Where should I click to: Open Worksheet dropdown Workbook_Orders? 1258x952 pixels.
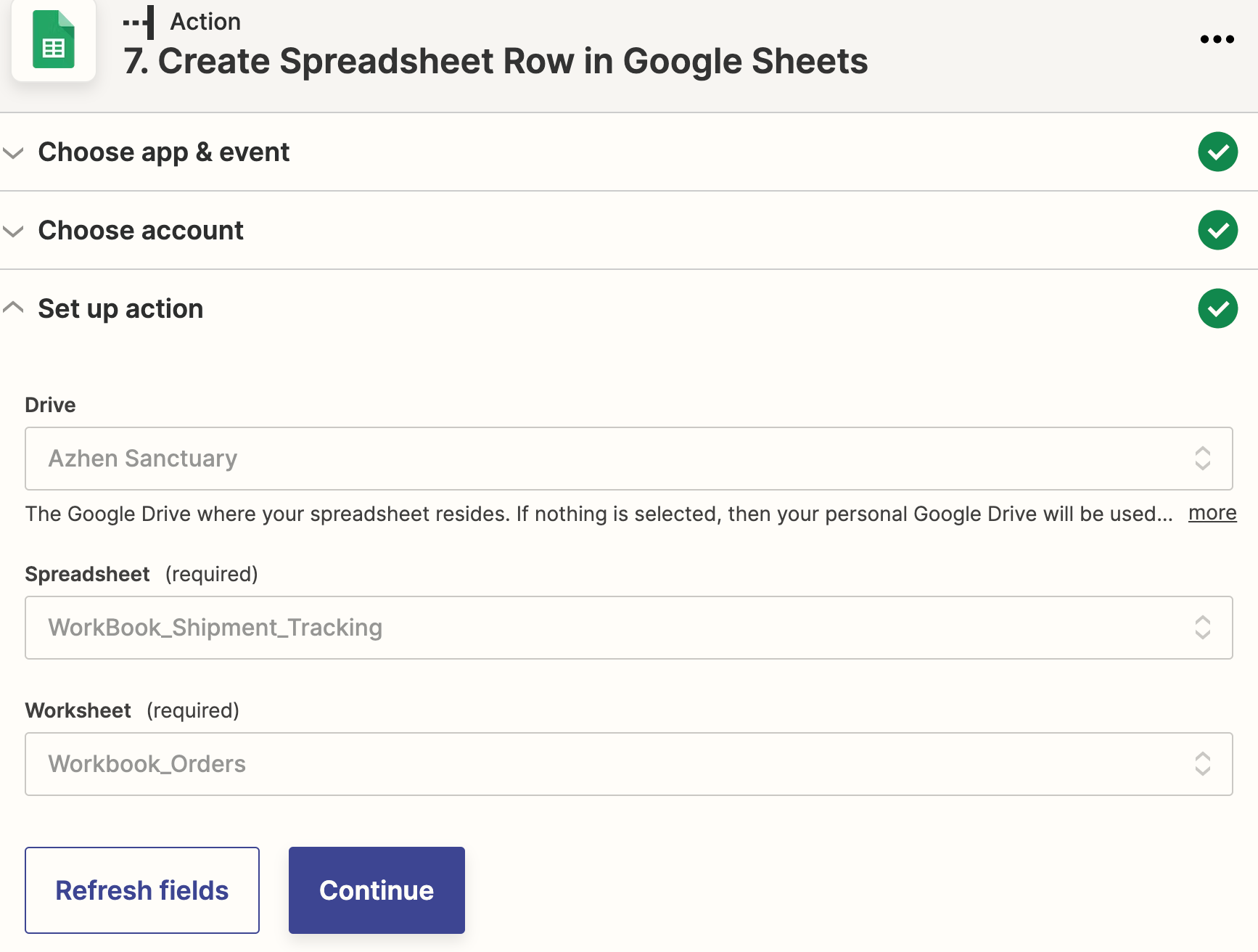(x=629, y=764)
